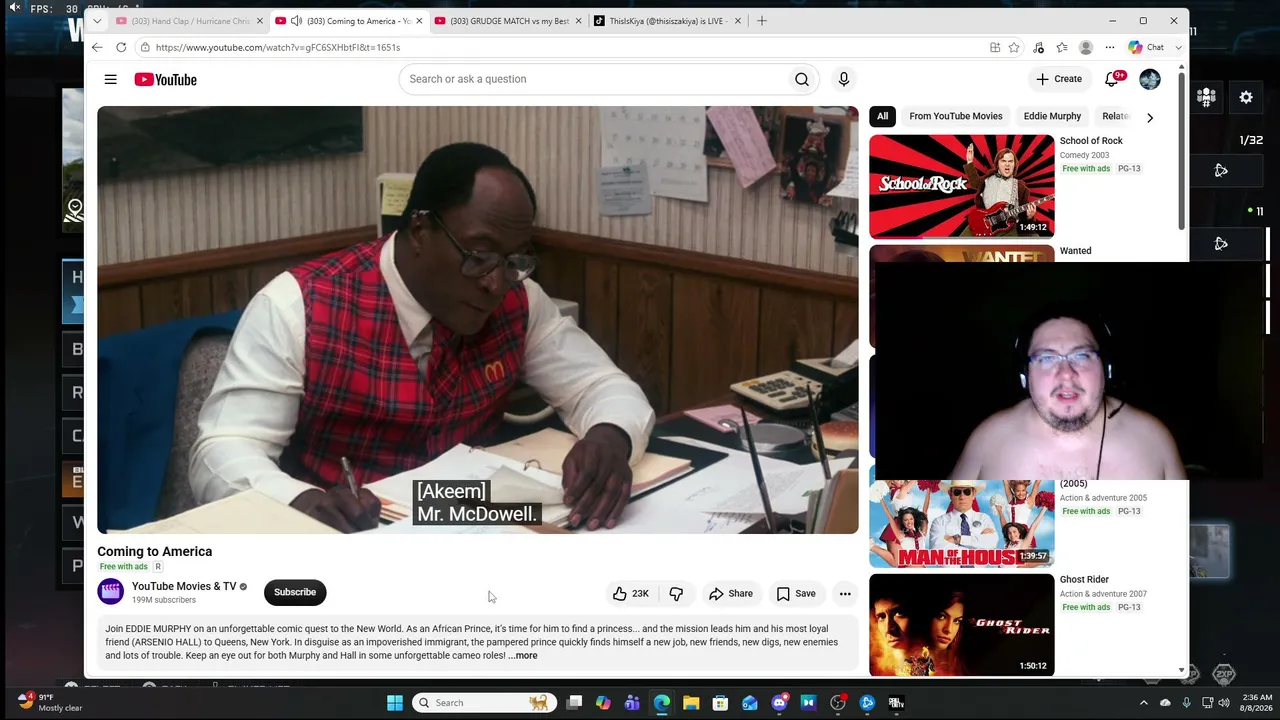The image size is (1280, 720).
Task: Open a new browser tab
Action: click(x=762, y=21)
